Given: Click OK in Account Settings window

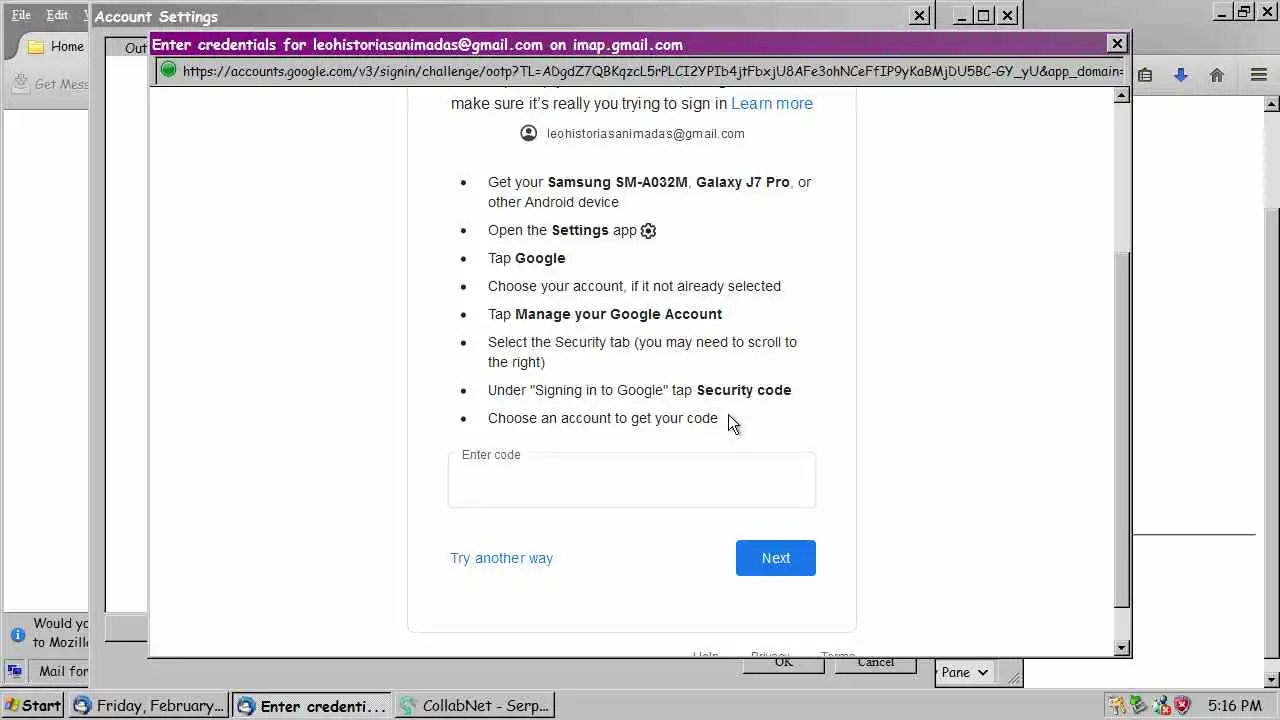Looking at the screenshot, I should coord(783,662).
